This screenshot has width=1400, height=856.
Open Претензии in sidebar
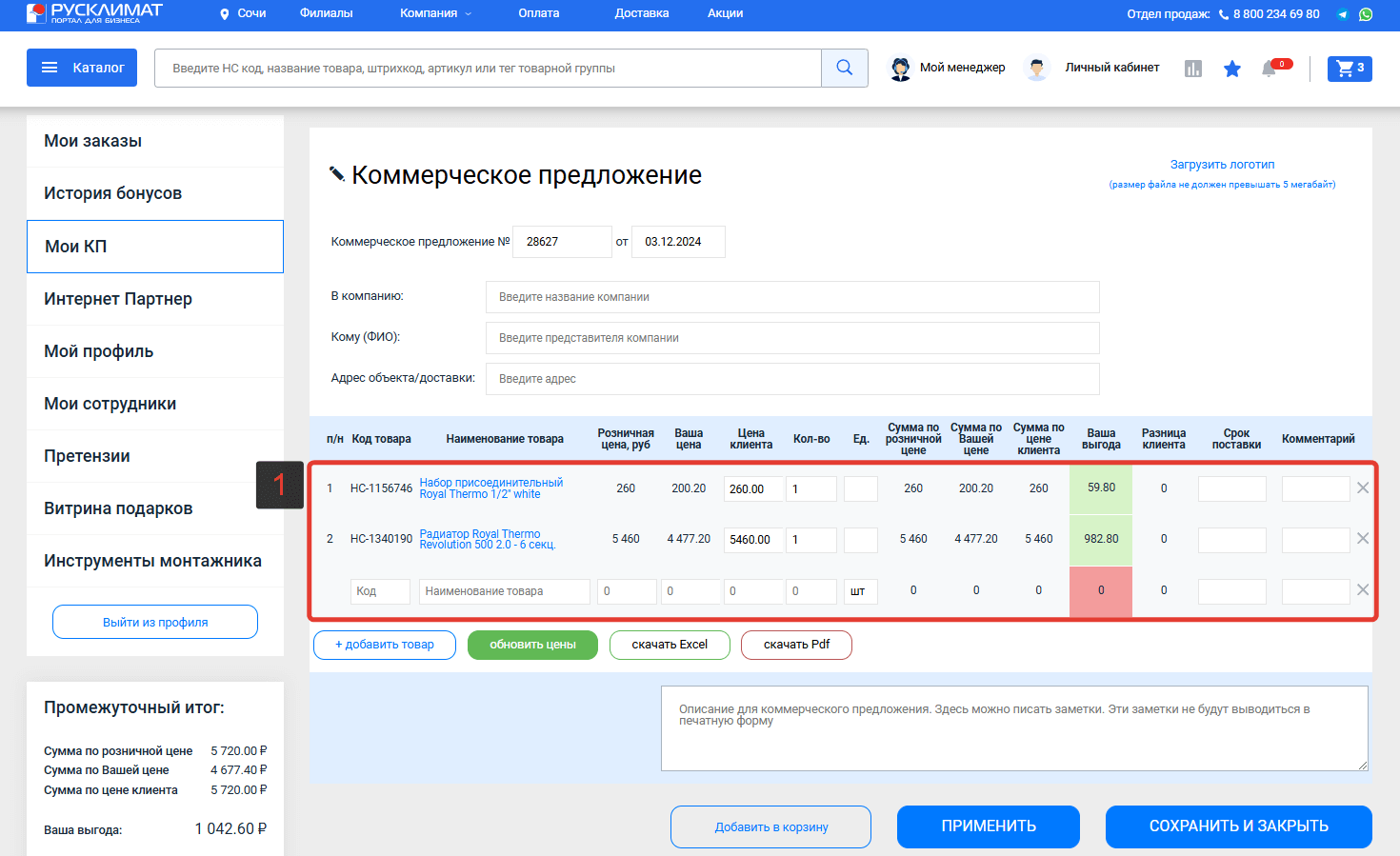(x=155, y=456)
